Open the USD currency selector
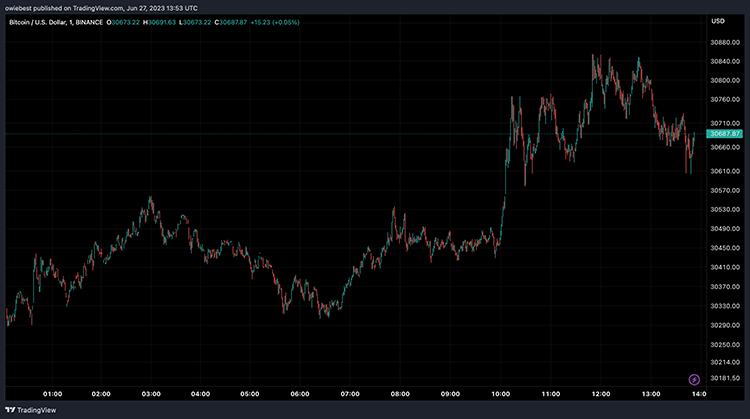750x419 pixels. (717, 21)
